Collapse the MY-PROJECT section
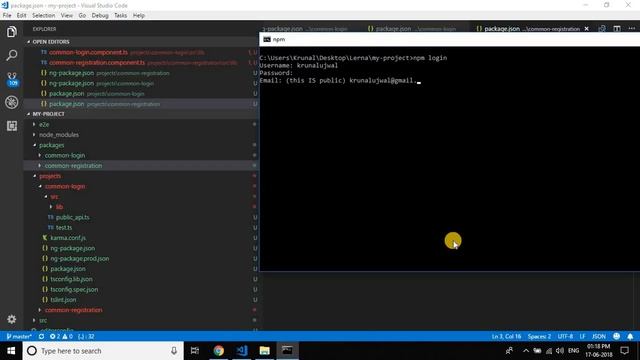 coord(48,114)
